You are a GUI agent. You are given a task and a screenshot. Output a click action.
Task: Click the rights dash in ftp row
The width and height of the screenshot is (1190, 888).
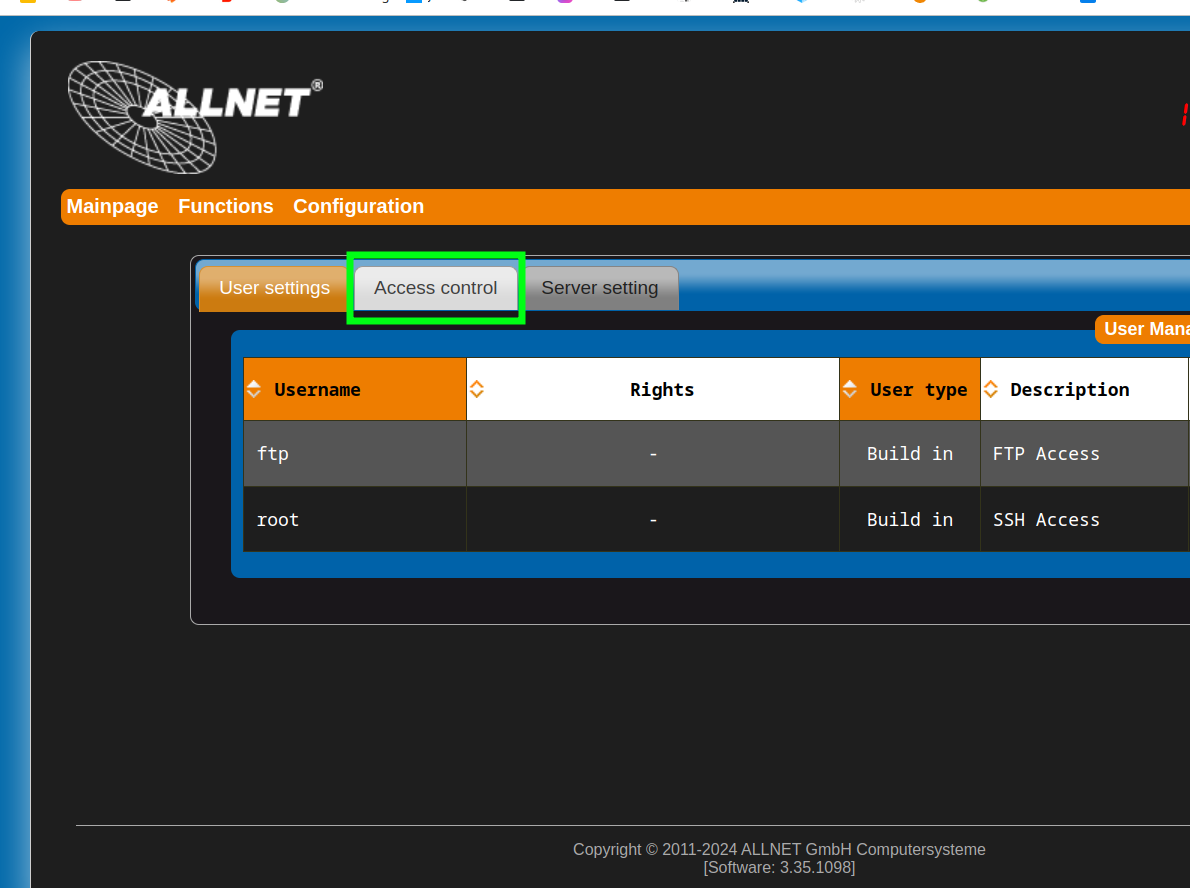[653, 454]
